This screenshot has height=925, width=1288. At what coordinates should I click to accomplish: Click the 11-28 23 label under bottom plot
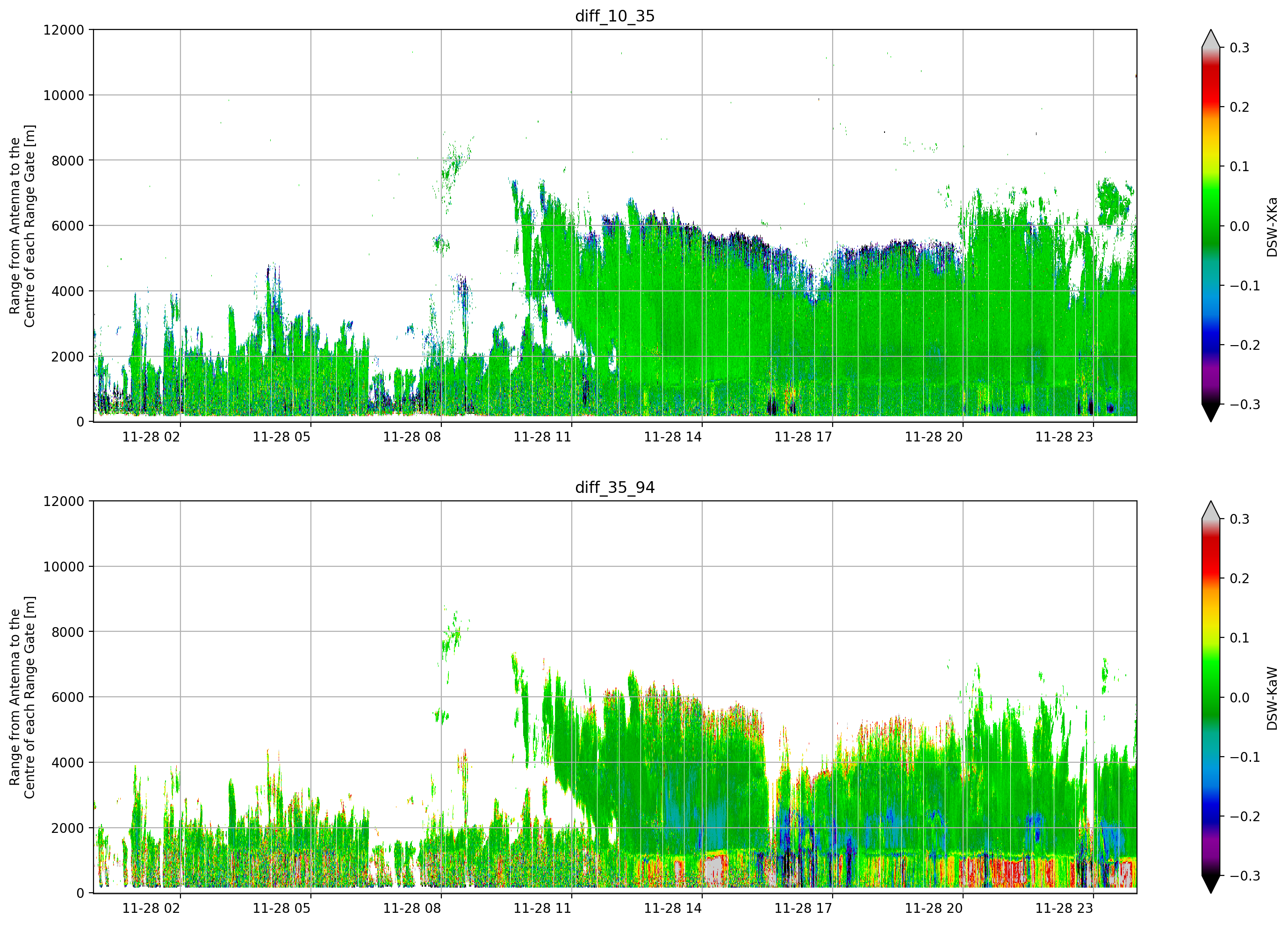[1064, 909]
